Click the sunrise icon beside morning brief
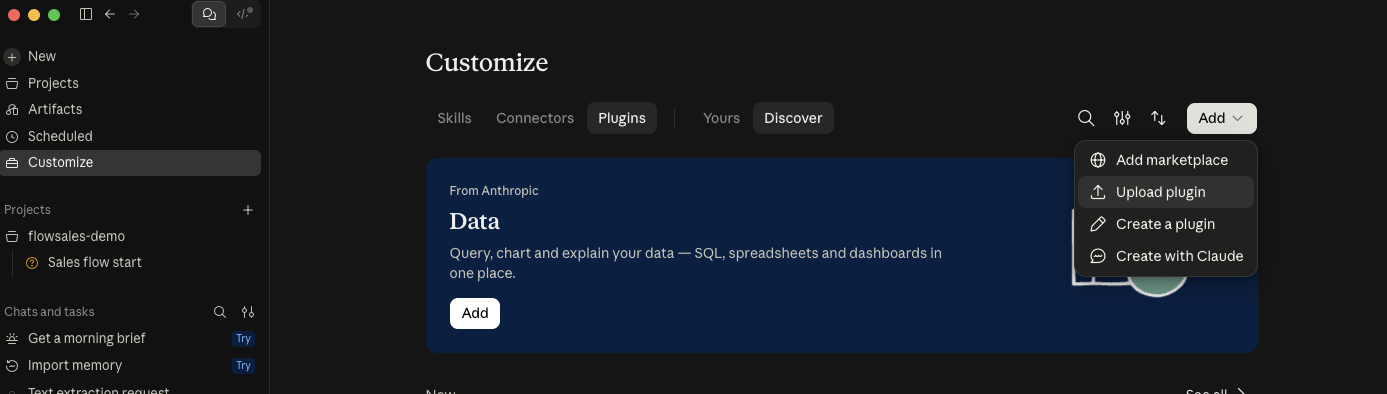 tap(12, 339)
